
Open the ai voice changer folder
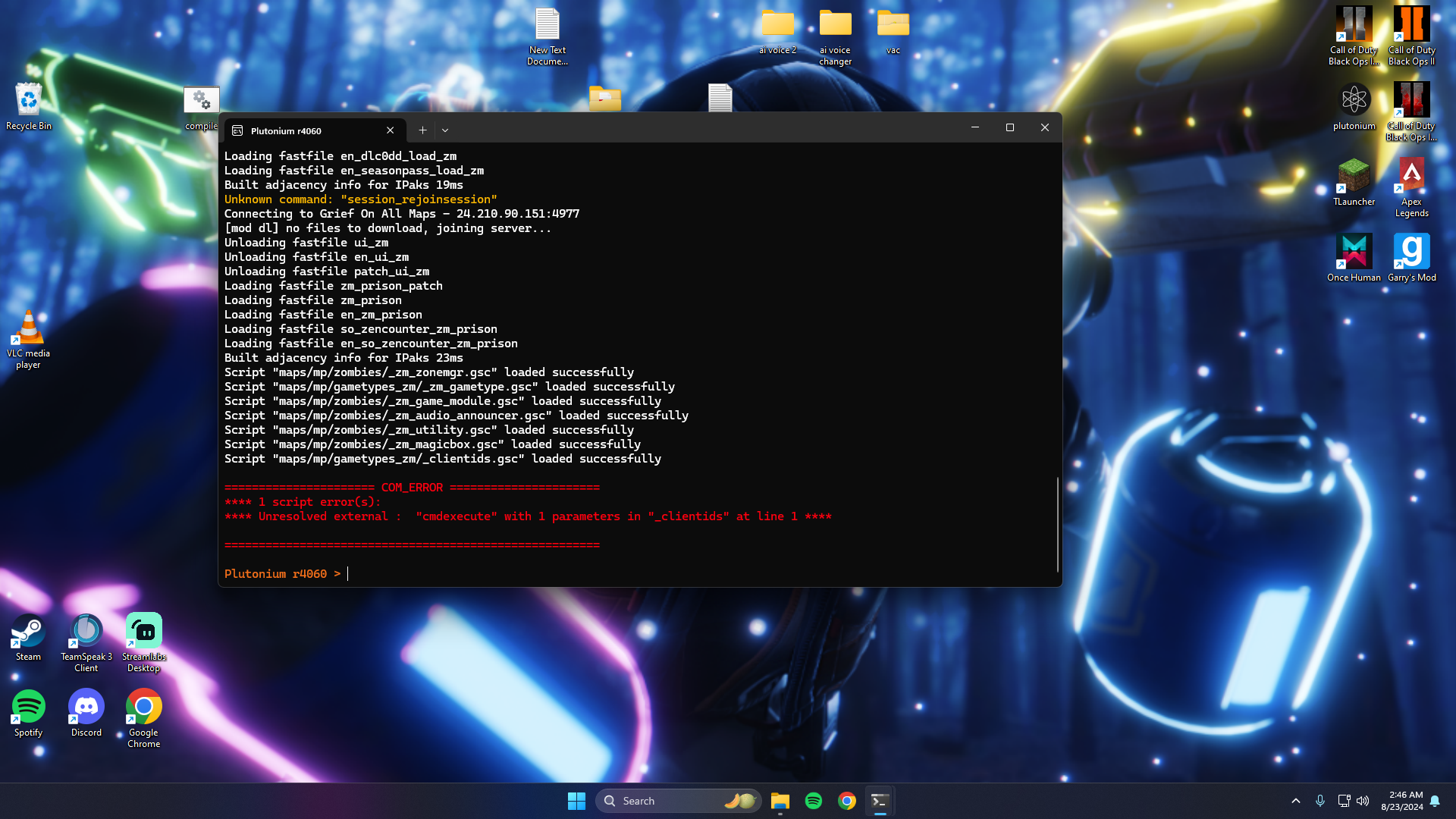click(x=836, y=36)
